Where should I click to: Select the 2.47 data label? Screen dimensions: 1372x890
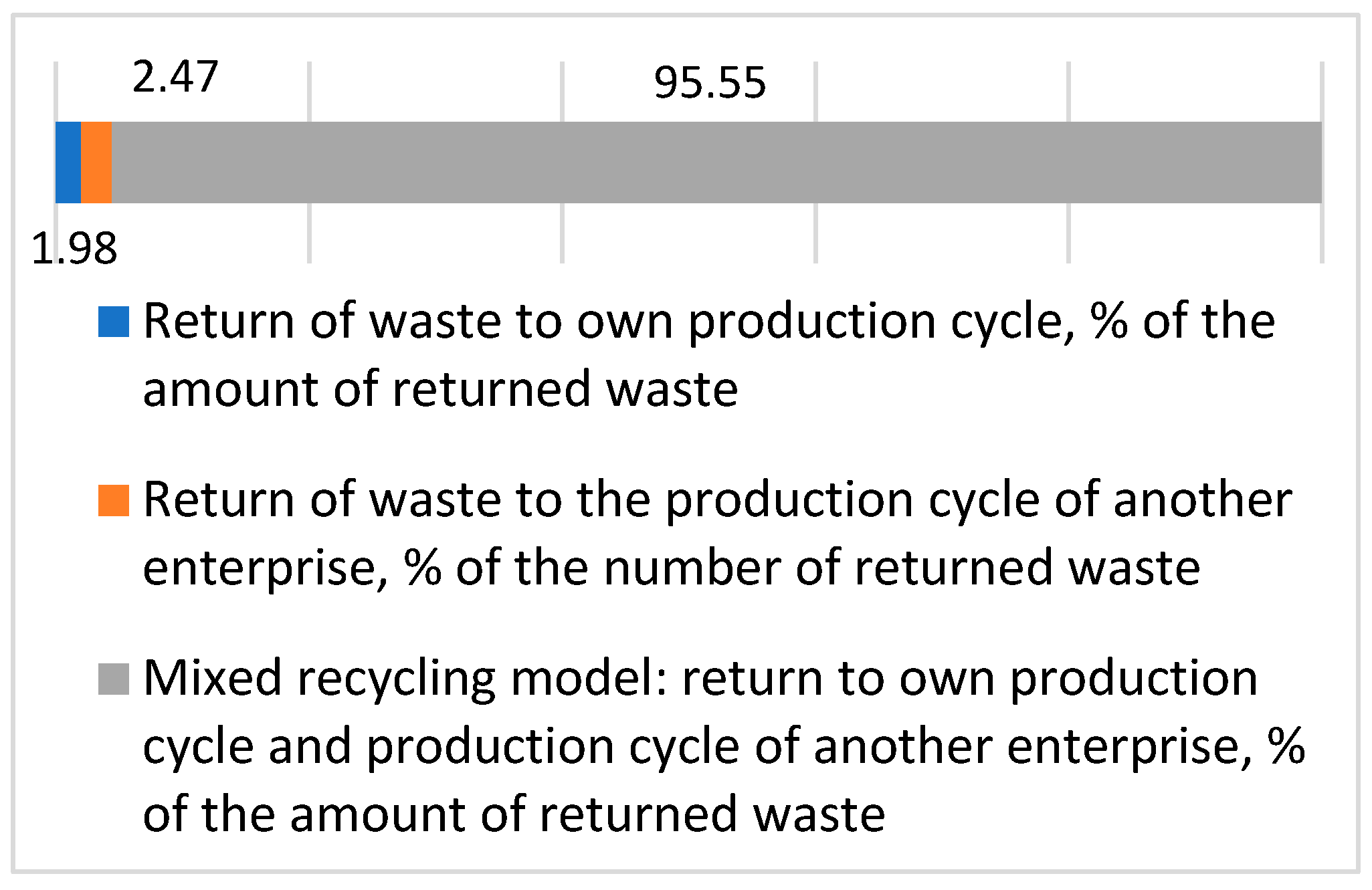(175, 77)
